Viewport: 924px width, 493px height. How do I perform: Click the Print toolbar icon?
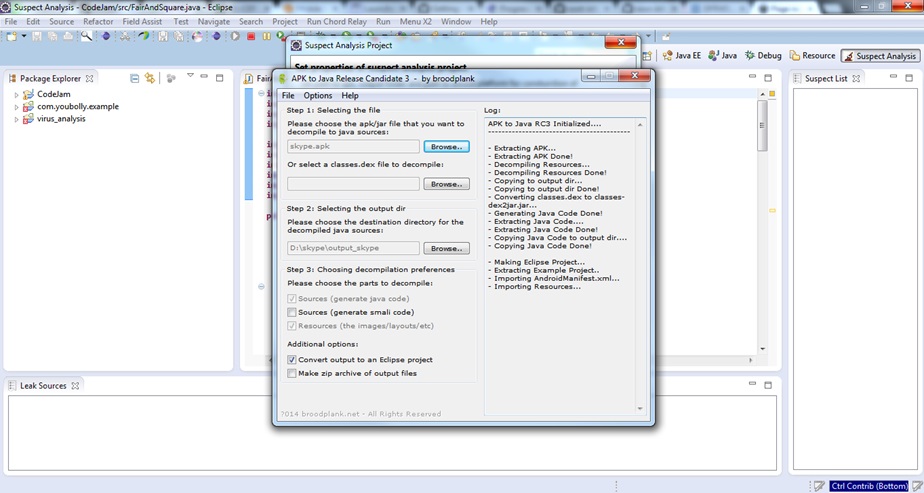pos(68,36)
